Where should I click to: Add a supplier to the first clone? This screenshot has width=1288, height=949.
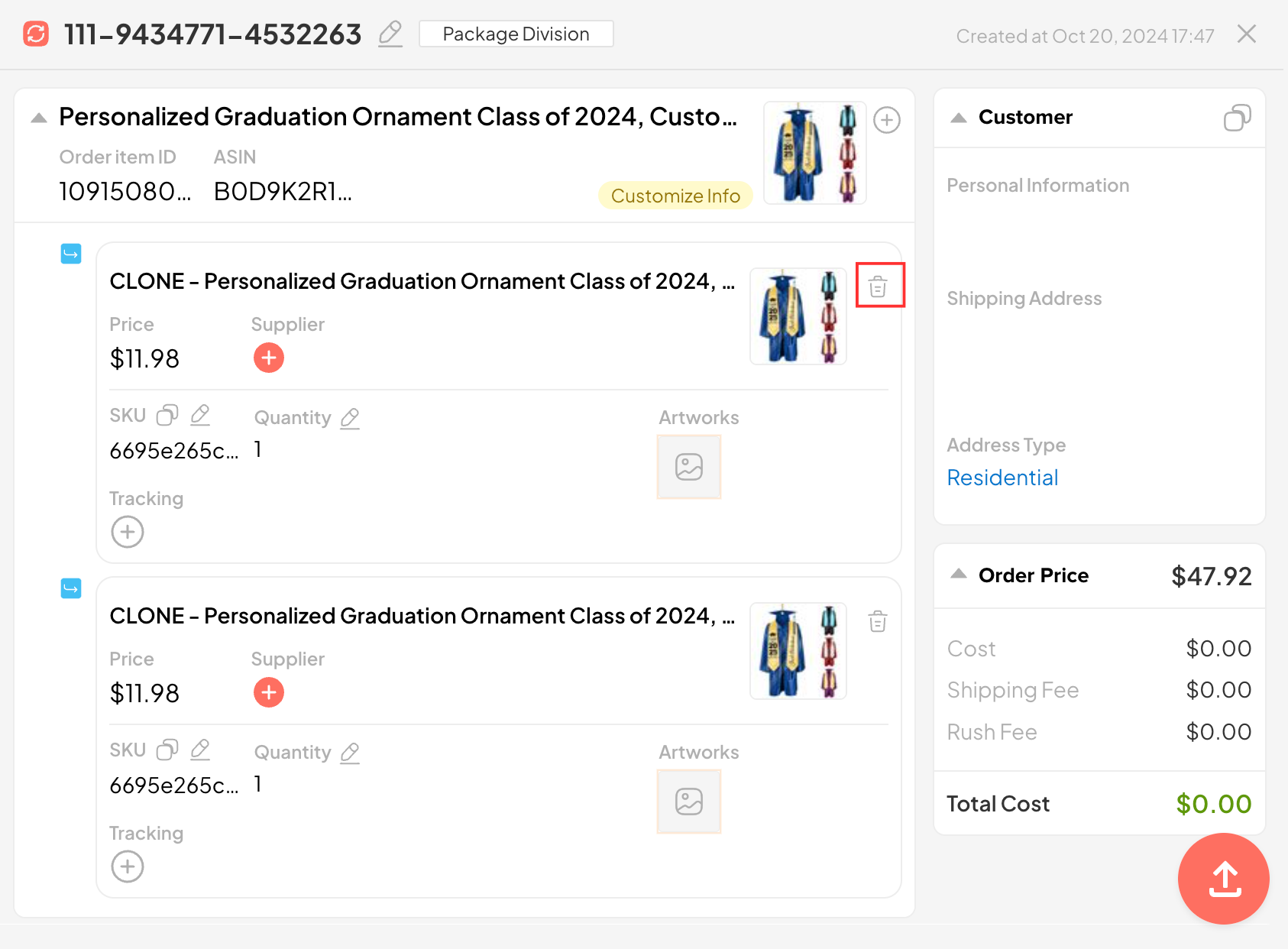pyautogui.click(x=269, y=358)
